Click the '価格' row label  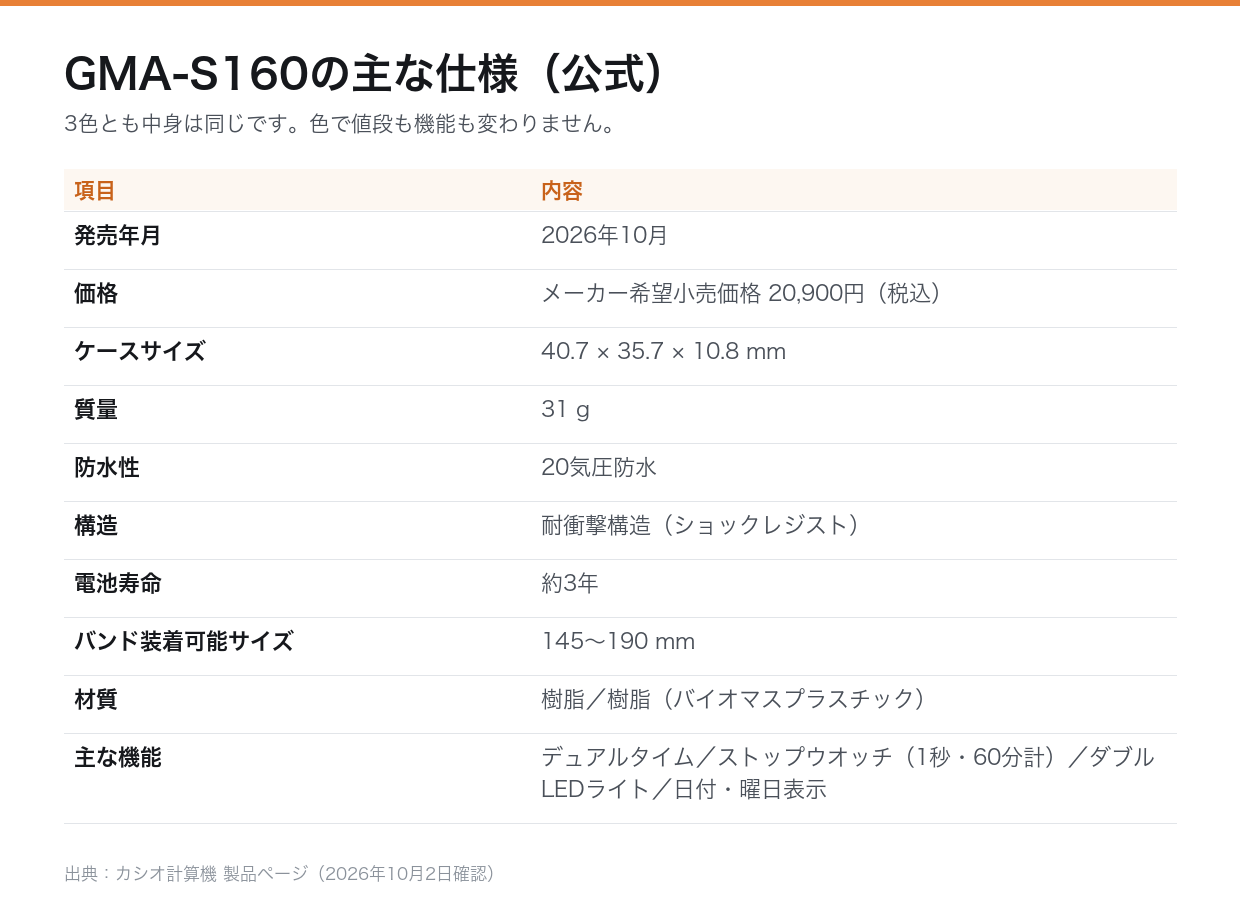(x=96, y=294)
